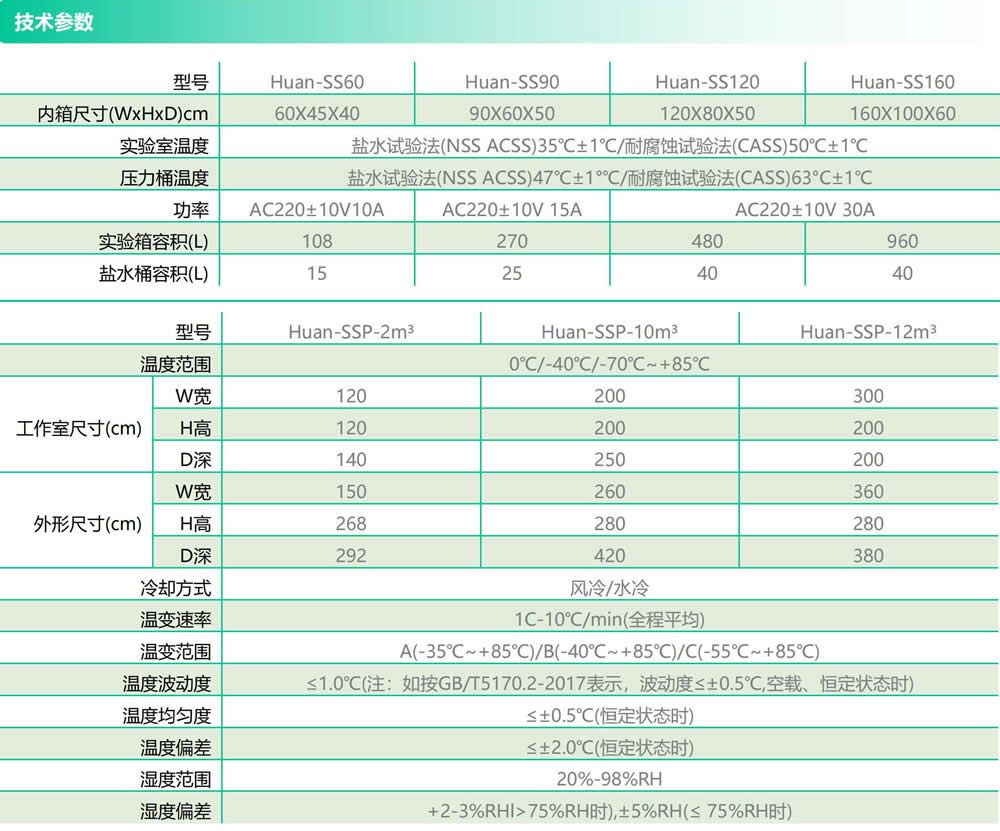This screenshot has width=1000, height=831.
Task: Click the 1C-10℃/min temperature change rate value
Action: pyautogui.click(x=609, y=620)
